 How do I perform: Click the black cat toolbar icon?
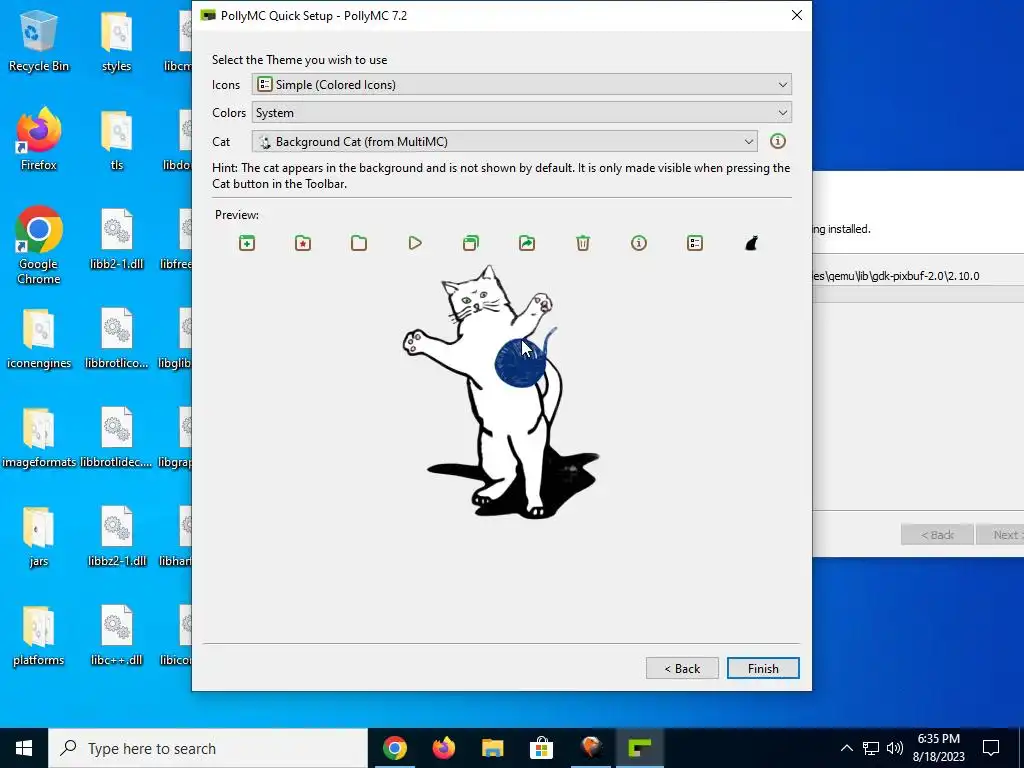point(751,244)
